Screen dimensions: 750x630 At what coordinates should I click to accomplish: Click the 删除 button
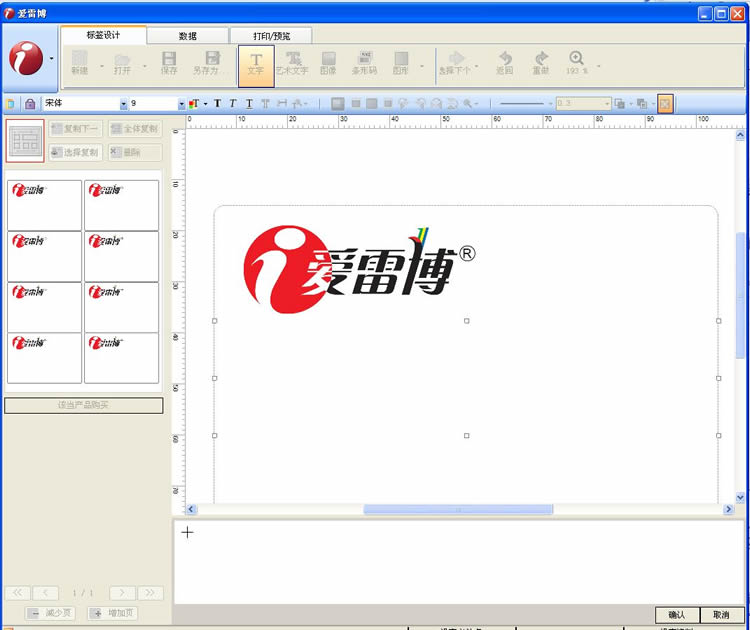tap(135, 153)
